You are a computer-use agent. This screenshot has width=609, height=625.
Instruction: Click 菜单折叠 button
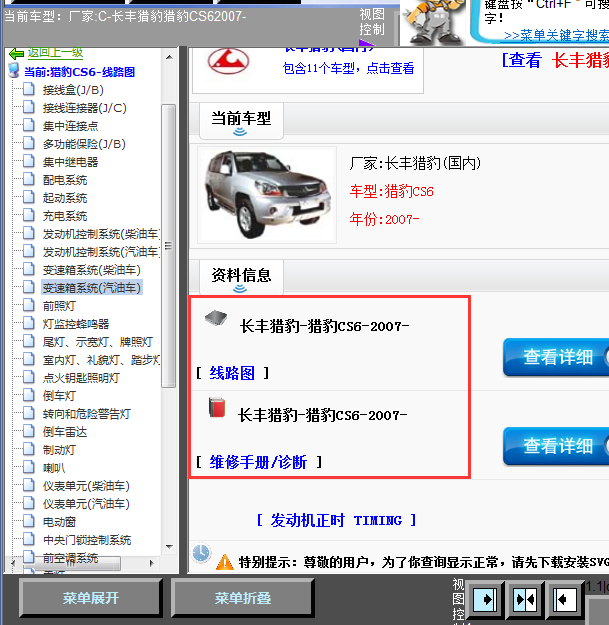[243, 598]
